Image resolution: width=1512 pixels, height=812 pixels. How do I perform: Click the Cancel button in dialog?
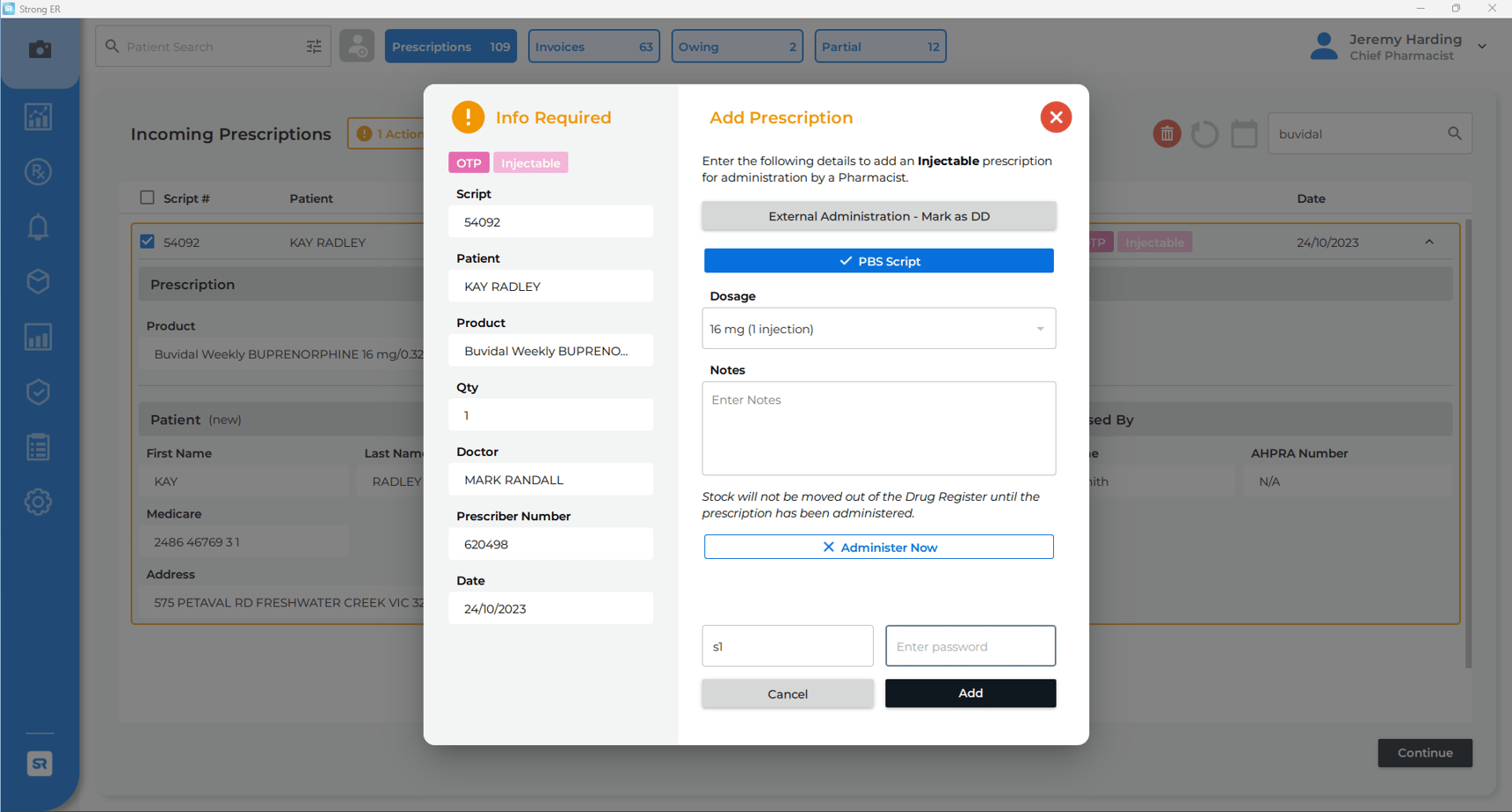[788, 693]
